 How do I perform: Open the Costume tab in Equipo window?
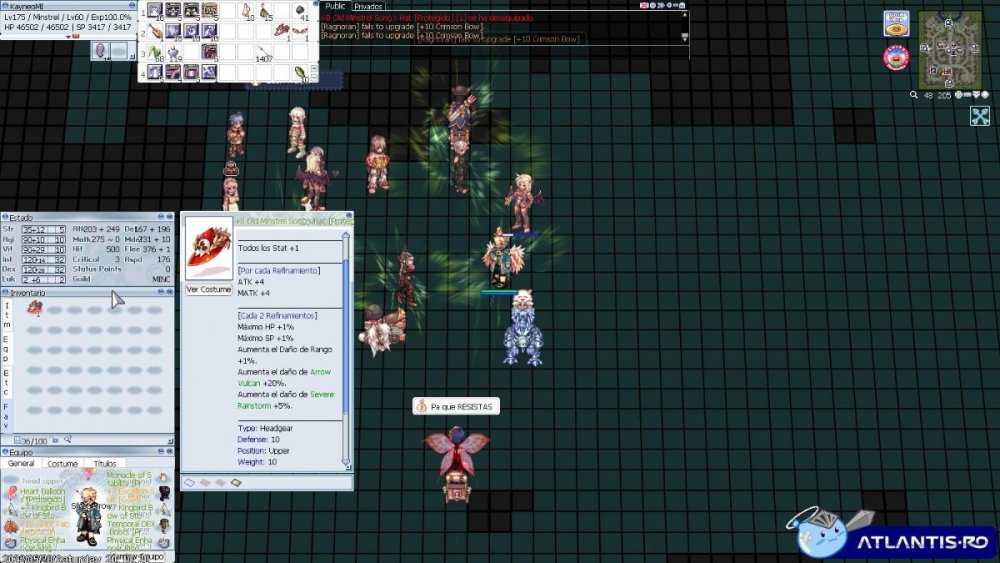click(62, 464)
